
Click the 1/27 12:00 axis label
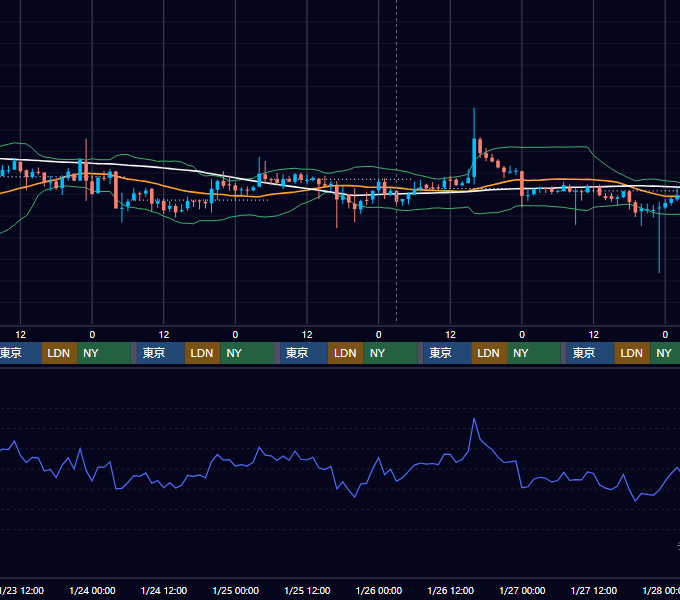[594, 590]
